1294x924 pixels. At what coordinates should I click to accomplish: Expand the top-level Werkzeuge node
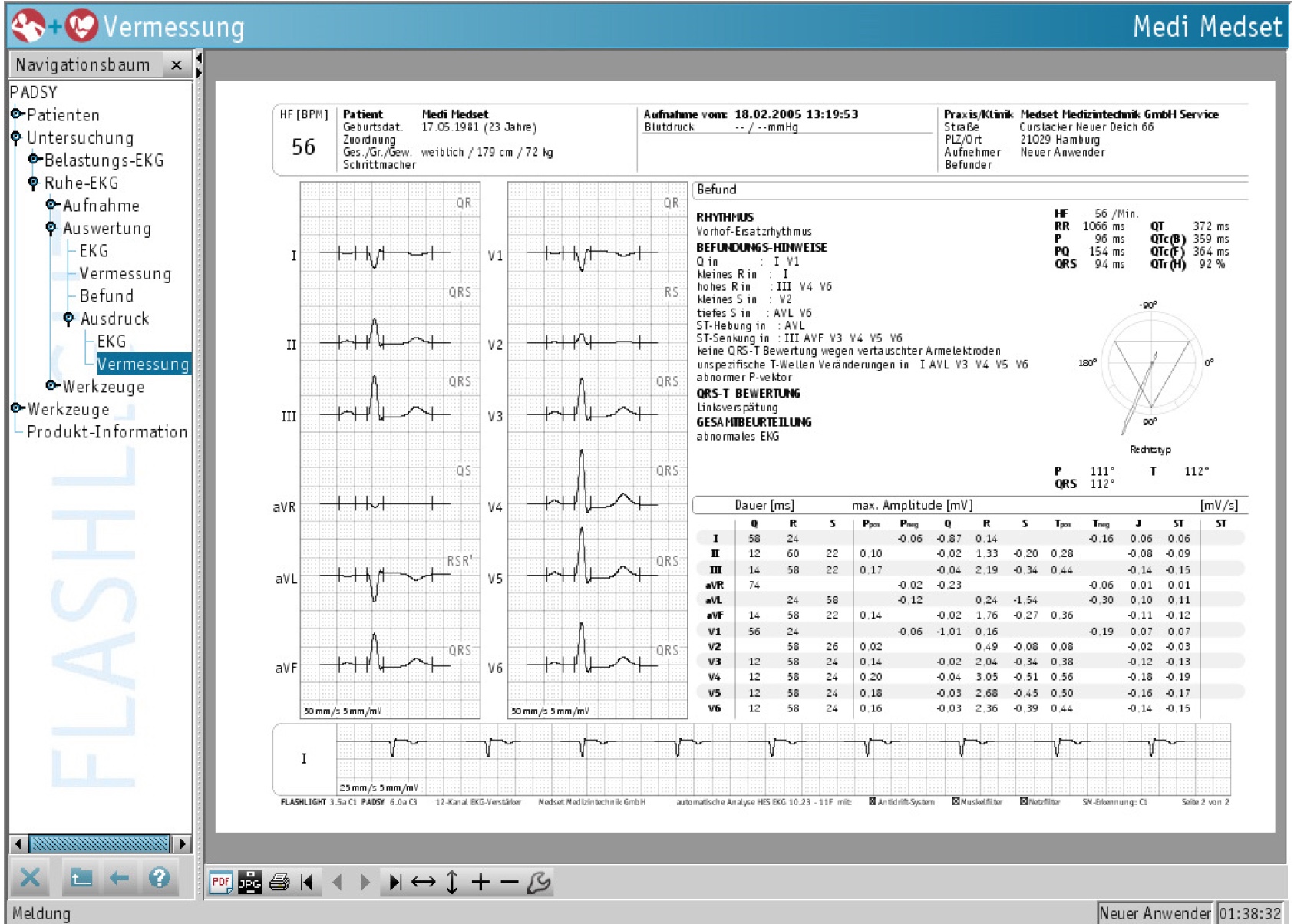pyautogui.click(x=17, y=408)
